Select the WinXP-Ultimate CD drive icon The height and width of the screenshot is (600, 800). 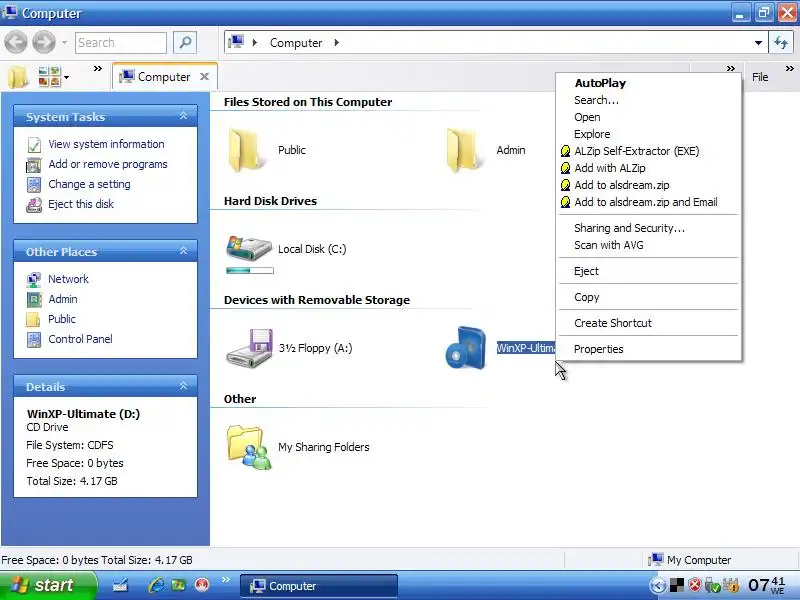click(x=465, y=348)
